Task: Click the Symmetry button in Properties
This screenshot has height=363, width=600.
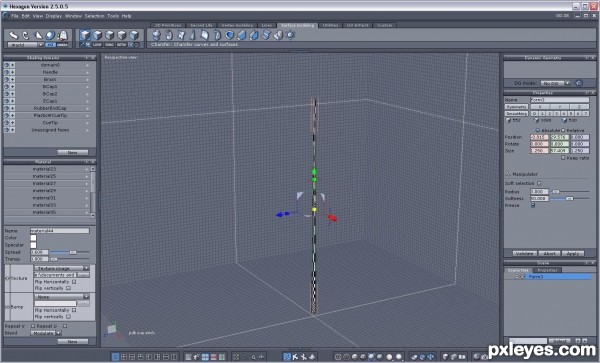Action: coord(516,107)
